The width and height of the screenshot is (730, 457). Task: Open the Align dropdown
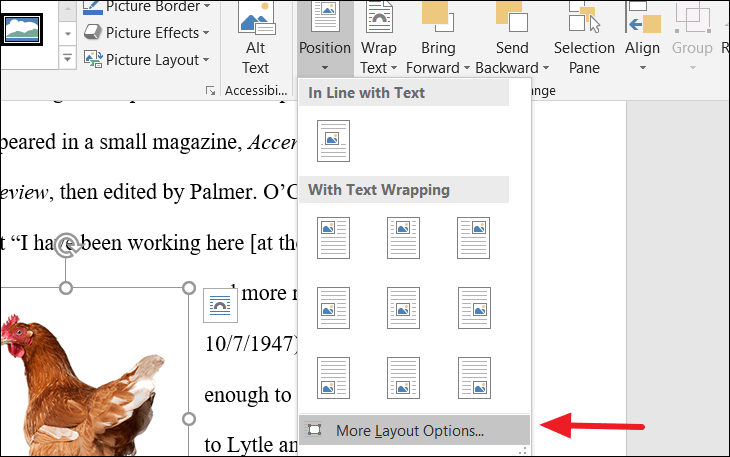642,39
